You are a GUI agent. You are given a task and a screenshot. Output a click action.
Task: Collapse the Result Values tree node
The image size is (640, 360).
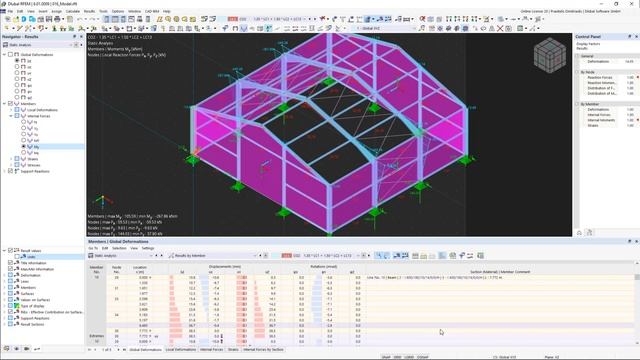4,251
